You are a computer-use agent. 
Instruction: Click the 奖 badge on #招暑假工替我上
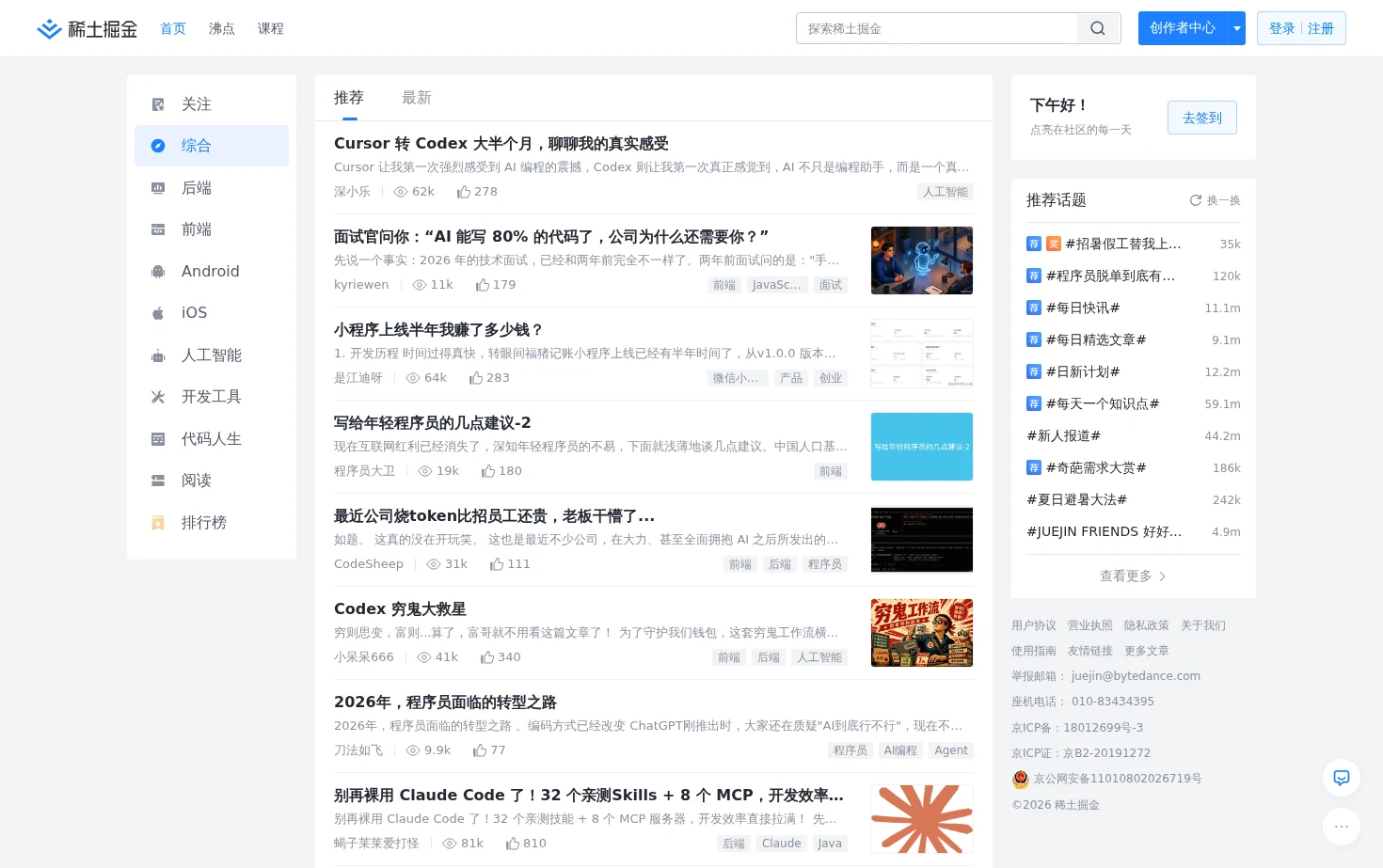(1054, 244)
